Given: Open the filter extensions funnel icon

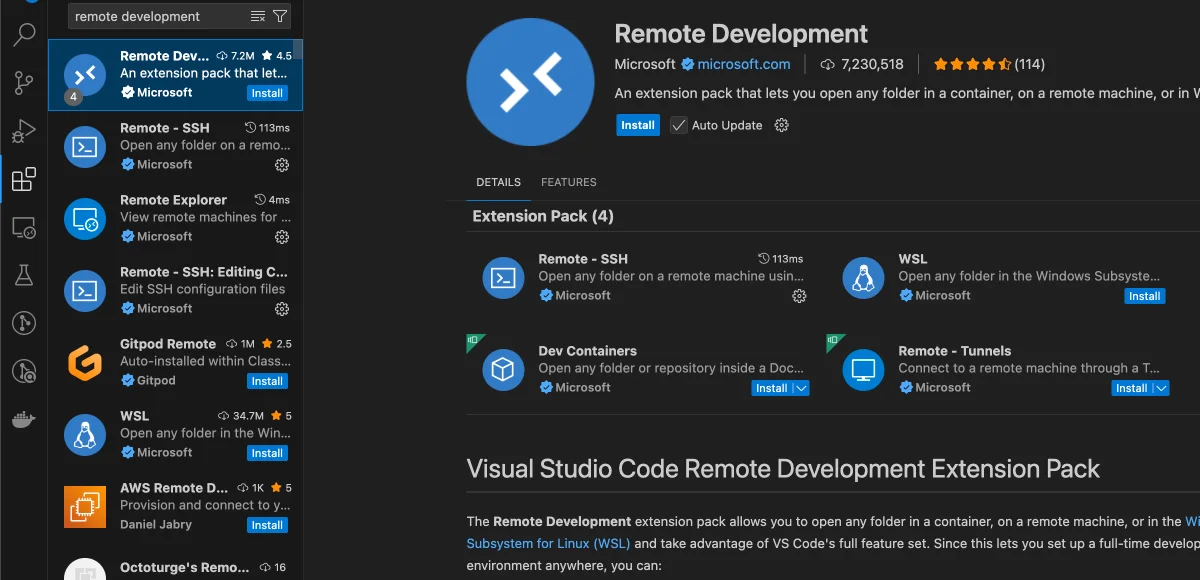Looking at the screenshot, I should coord(280,16).
